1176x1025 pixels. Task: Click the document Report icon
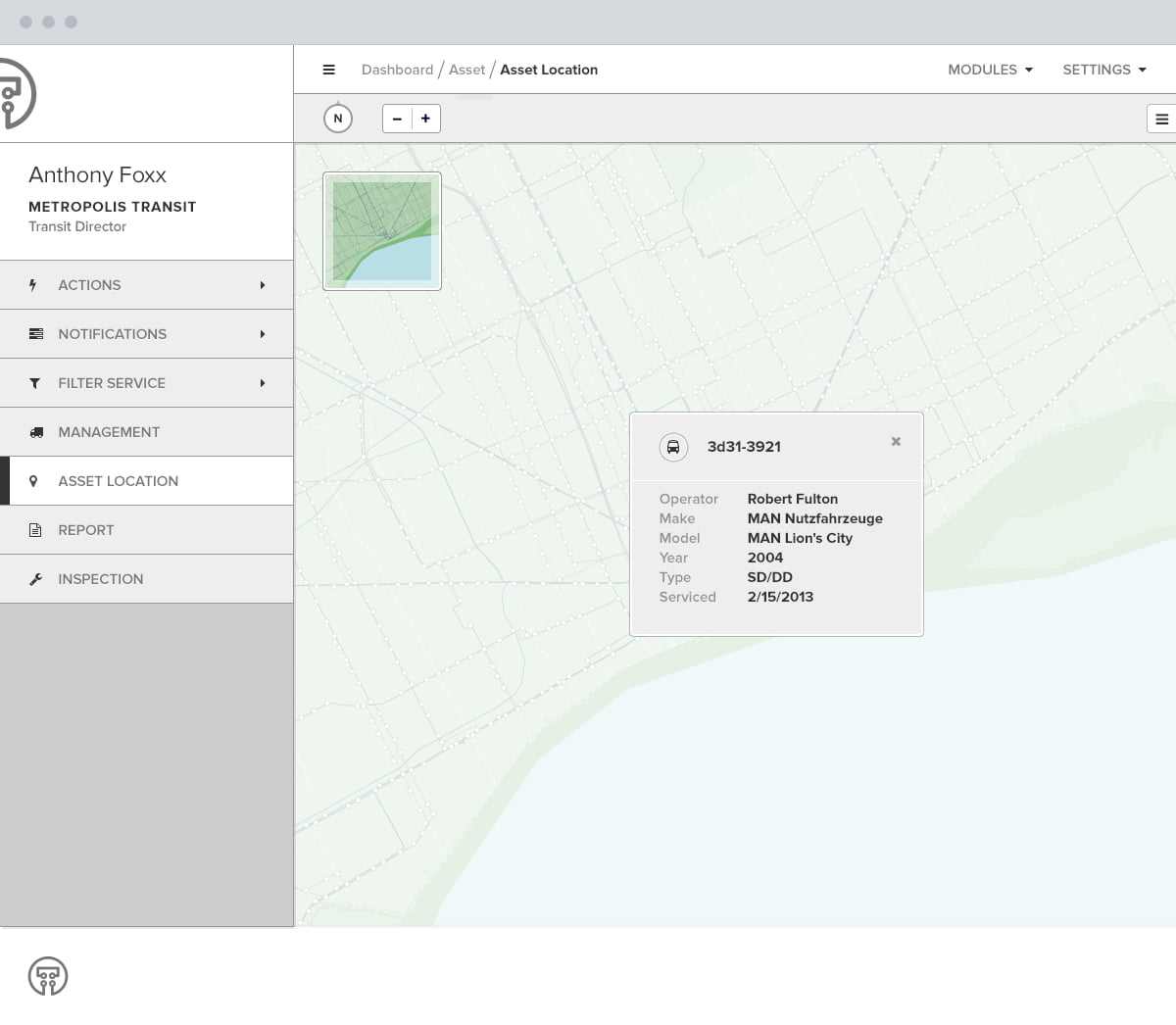pyautogui.click(x=35, y=530)
